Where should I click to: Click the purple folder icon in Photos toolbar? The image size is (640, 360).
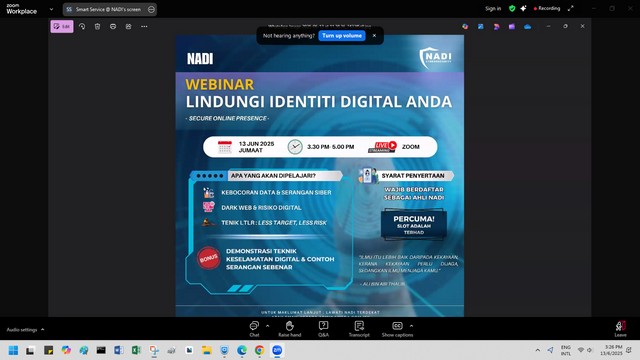(512, 27)
